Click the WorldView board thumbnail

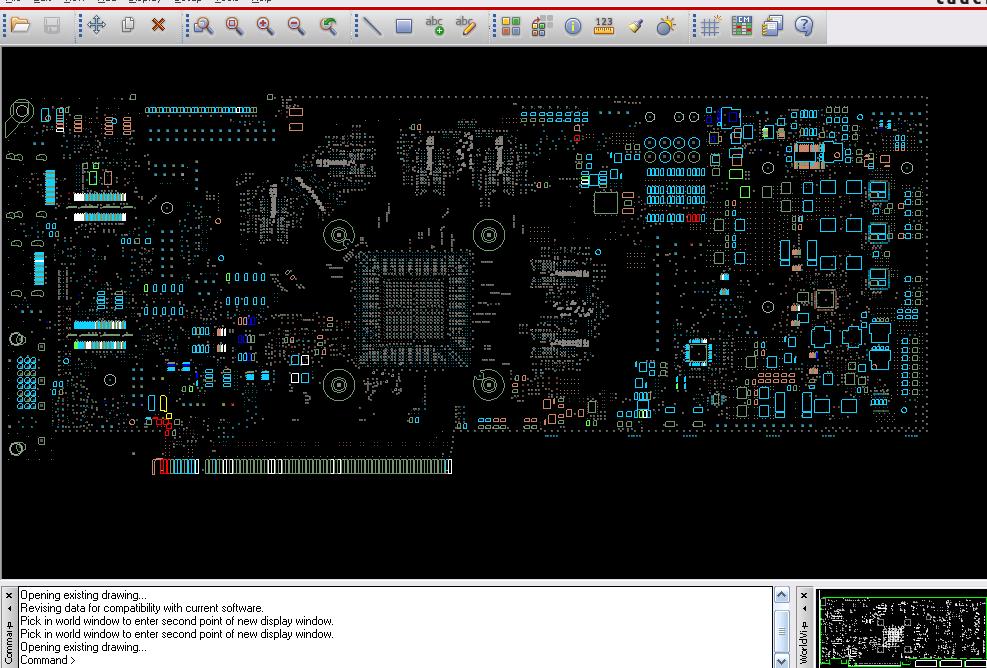click(x=901, y=628)
